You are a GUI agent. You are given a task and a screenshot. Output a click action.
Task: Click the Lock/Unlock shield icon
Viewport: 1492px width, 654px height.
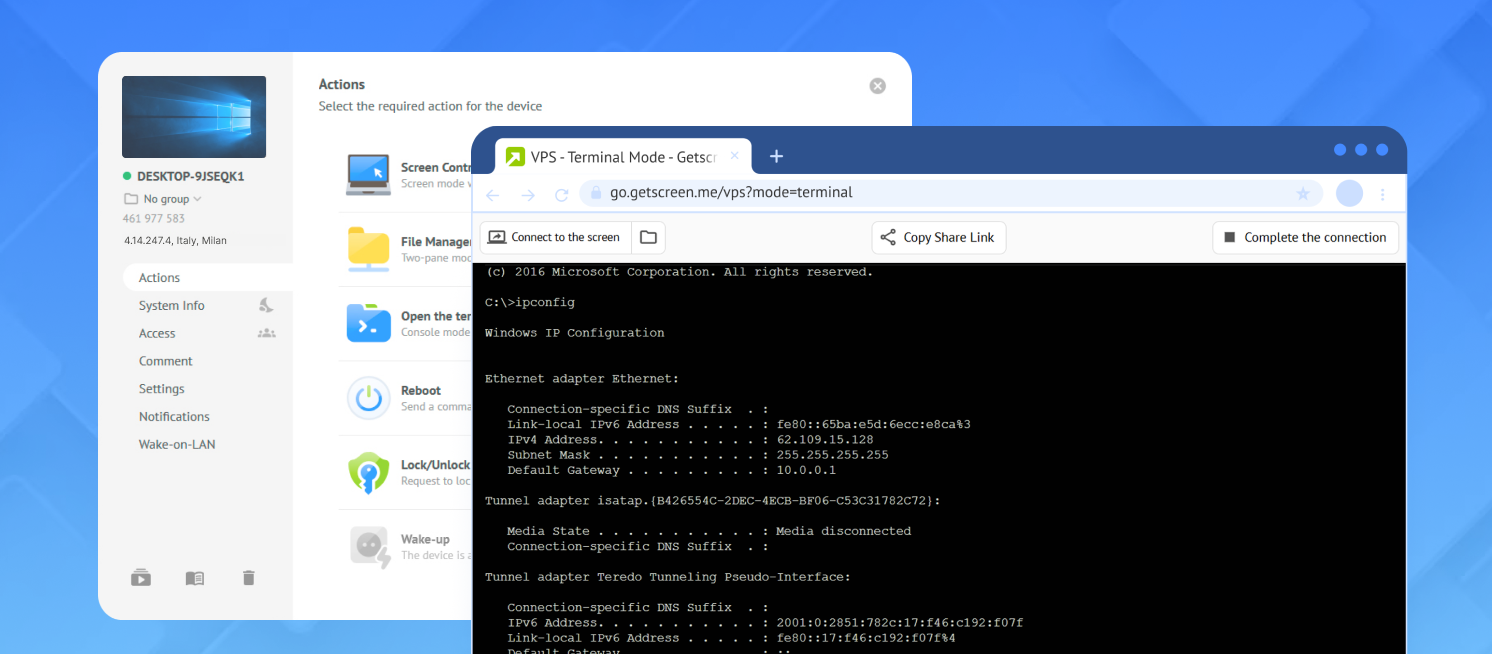click(x=368, y=472)
